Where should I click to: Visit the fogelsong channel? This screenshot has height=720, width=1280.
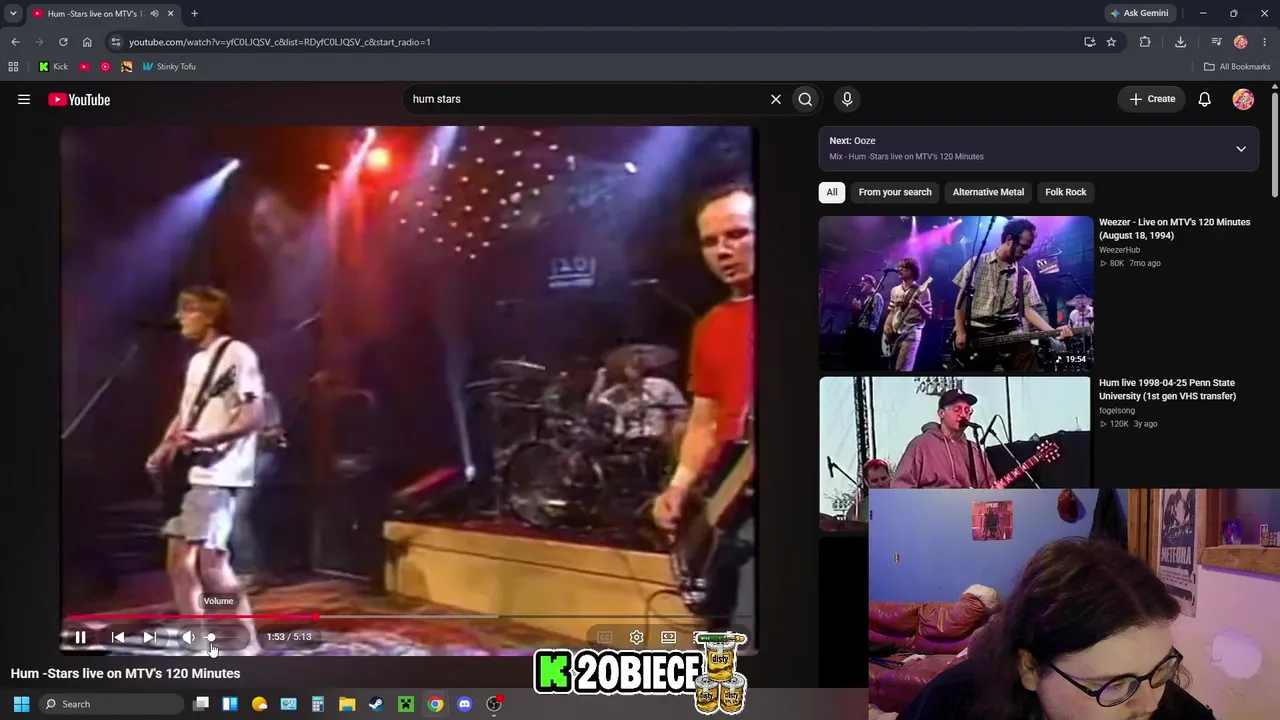[x=1117, y=410]
